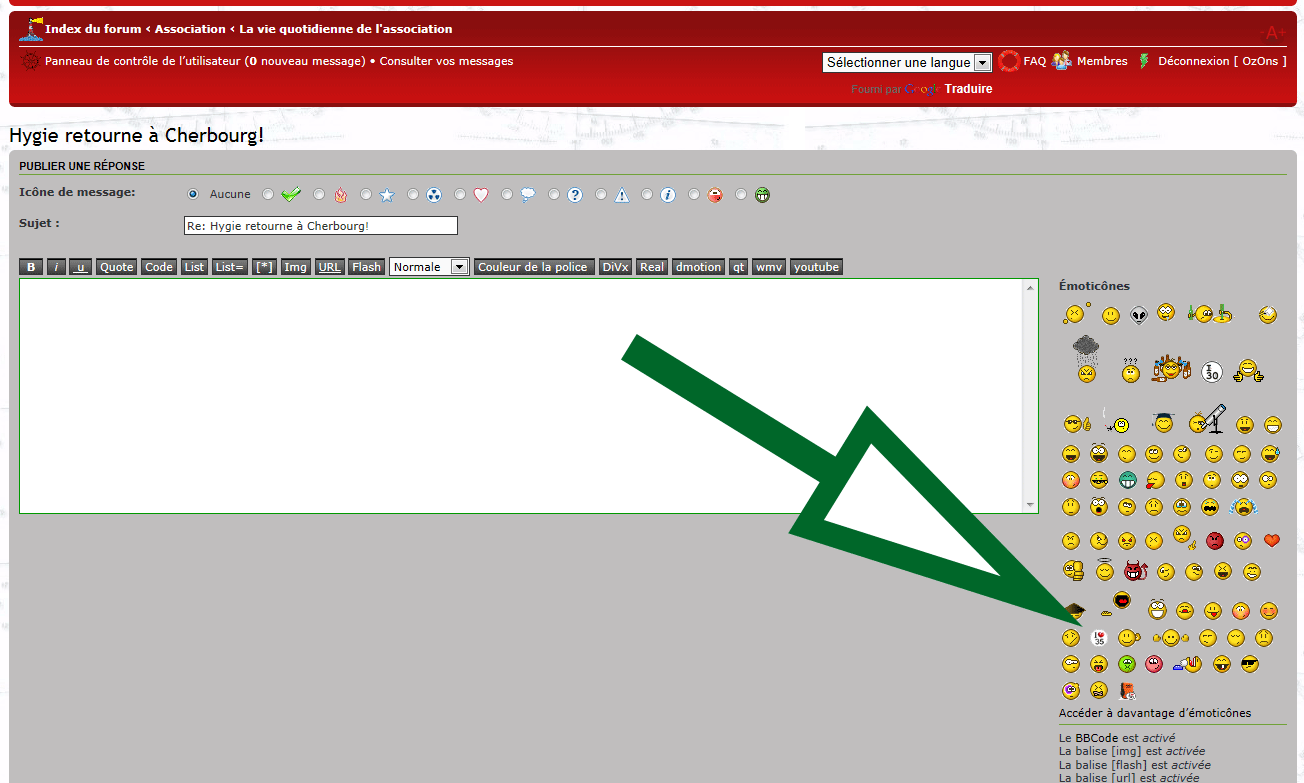
Task: Open Accéder à davantage d'émoticônes link
Action: pyautogui.click(x=1154, y=713)
